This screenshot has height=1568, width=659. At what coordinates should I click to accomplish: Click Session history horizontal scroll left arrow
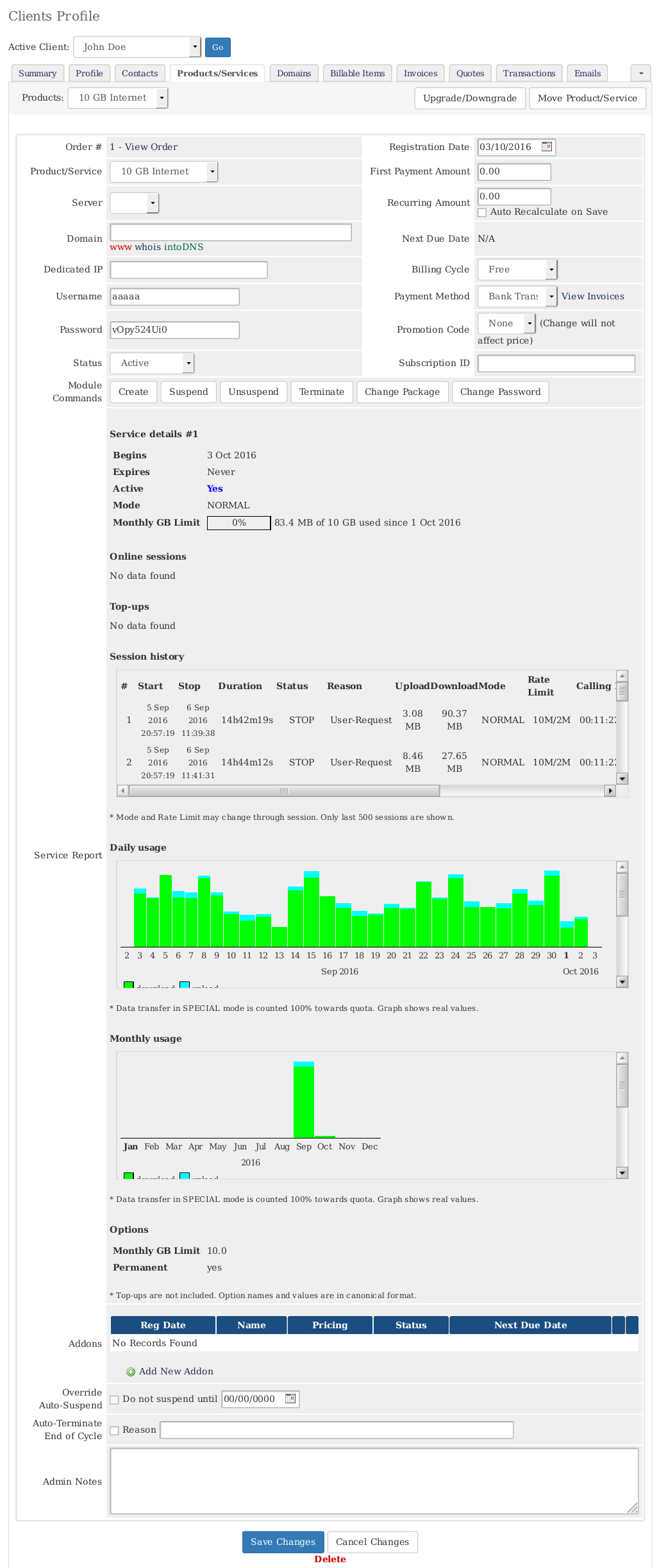click(122, 790)
